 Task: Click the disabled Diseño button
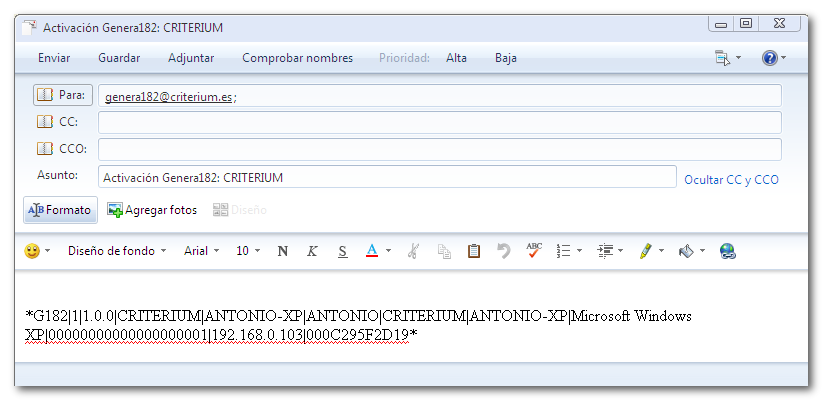click(240, 210)
